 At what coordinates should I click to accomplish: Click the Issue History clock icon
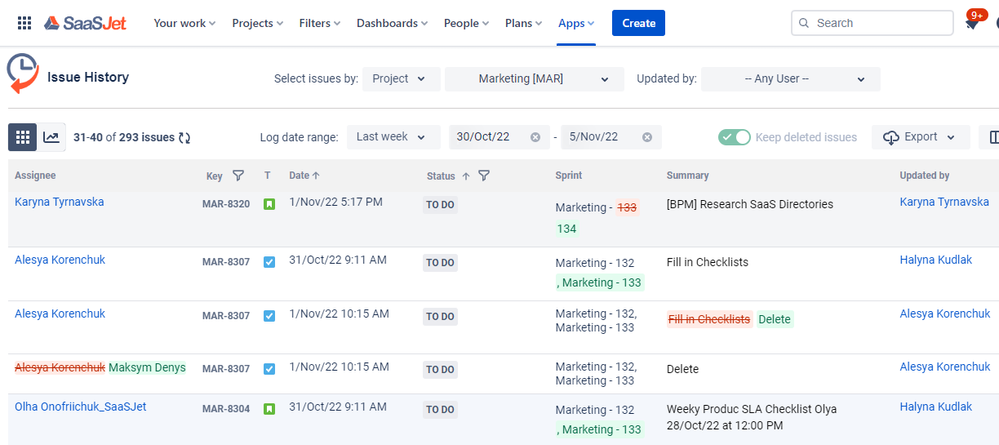click(22, 73)
